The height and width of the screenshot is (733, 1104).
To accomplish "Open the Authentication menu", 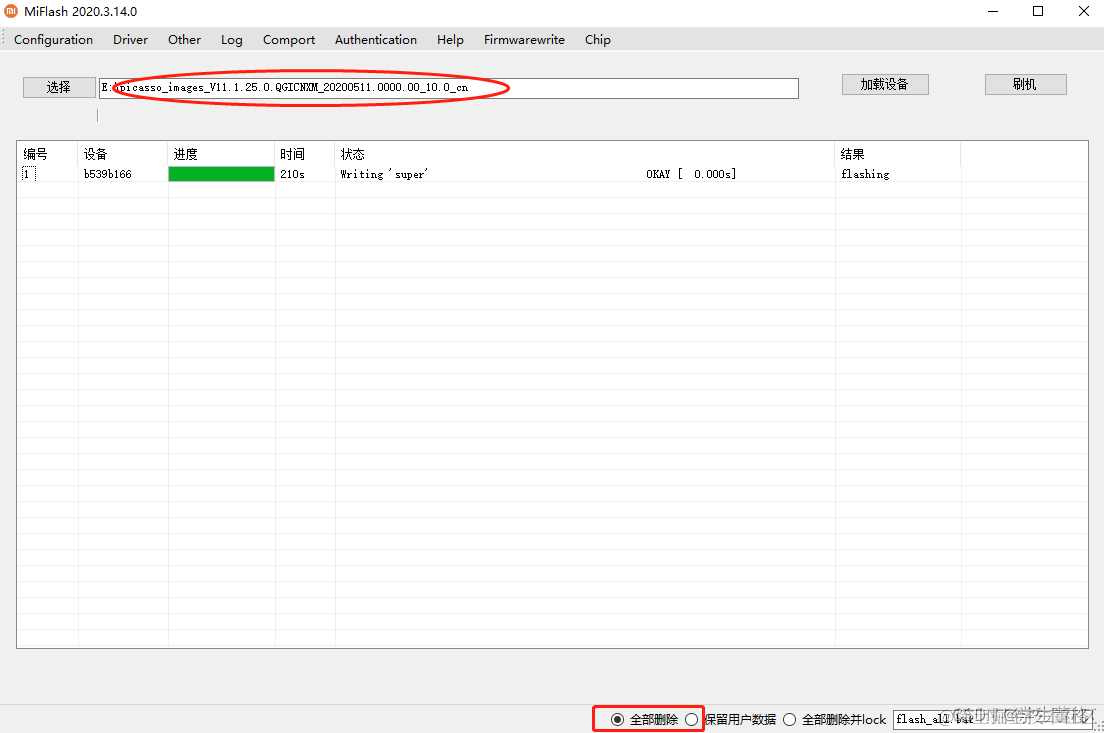I will [375, 40].
